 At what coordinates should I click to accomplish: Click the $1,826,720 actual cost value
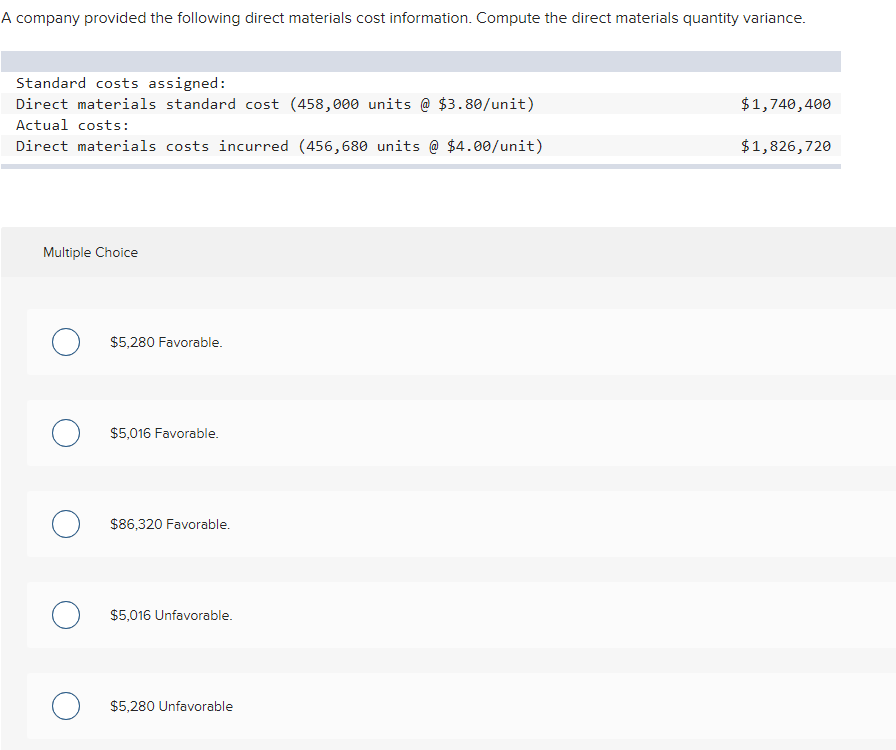point(786,146)
